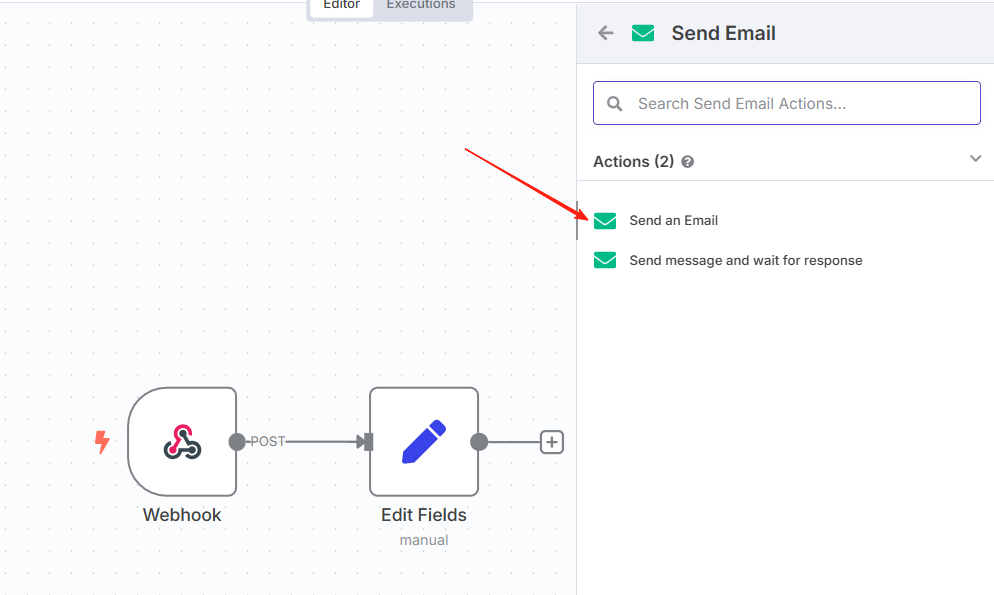Click the Send Email panel title
Viewport: 994px width, 595px height.
723,33
